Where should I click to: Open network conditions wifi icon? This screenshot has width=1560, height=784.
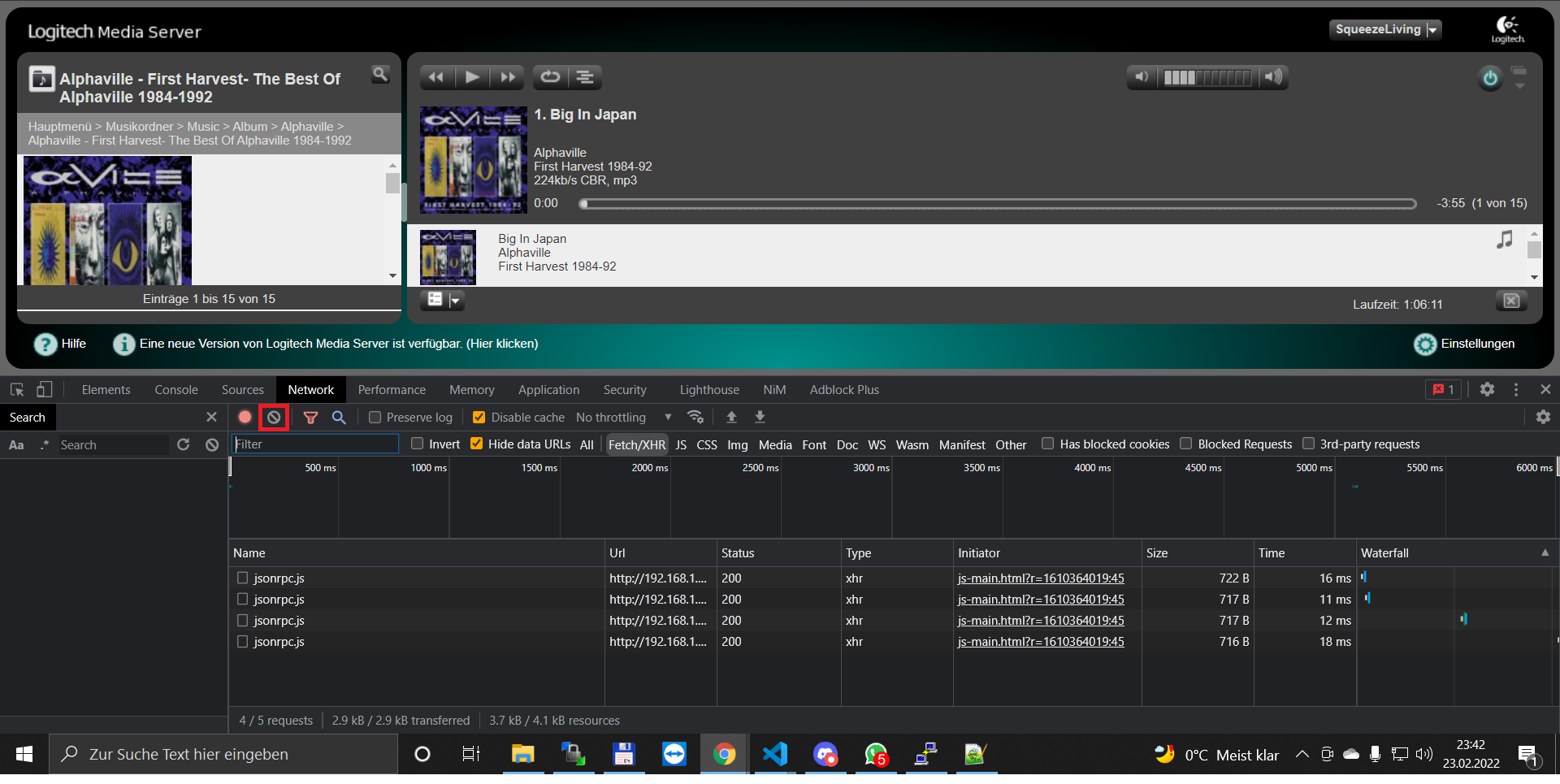coord(695,418)
